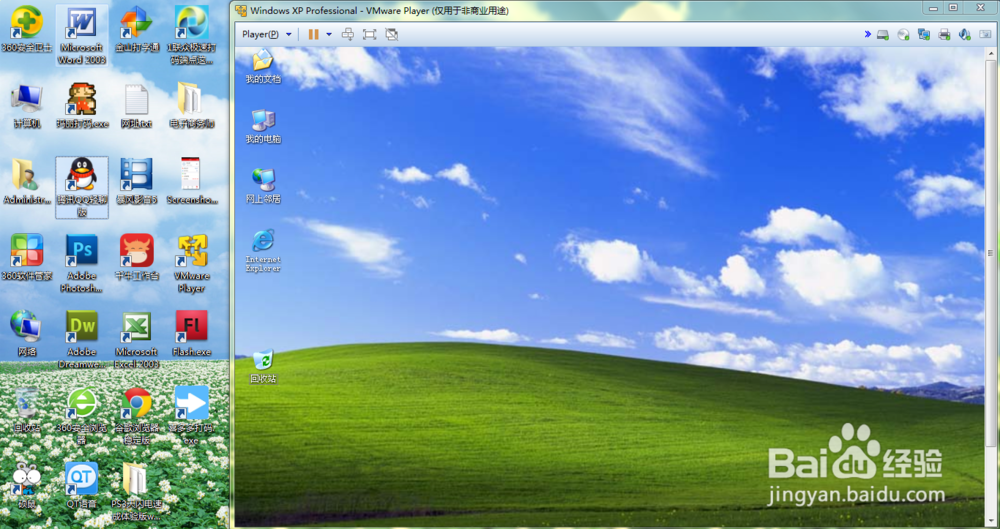Screen dimensions: 1000x529
Task: Select the 网址.txt text file
Action: (136, 106)
